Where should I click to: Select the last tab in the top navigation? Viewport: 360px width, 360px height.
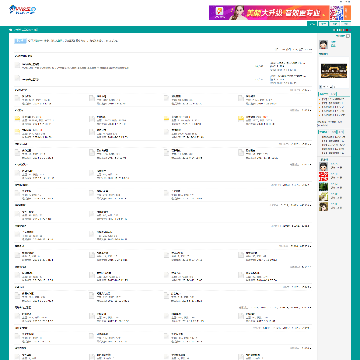click(x=346, y=24)
